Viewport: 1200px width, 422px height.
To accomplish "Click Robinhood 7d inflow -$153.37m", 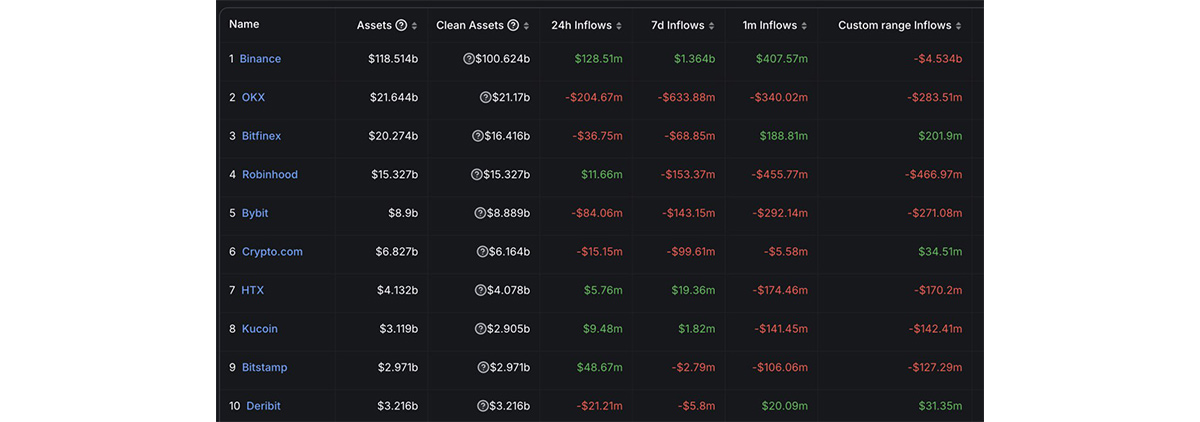I will click(688, 174).
